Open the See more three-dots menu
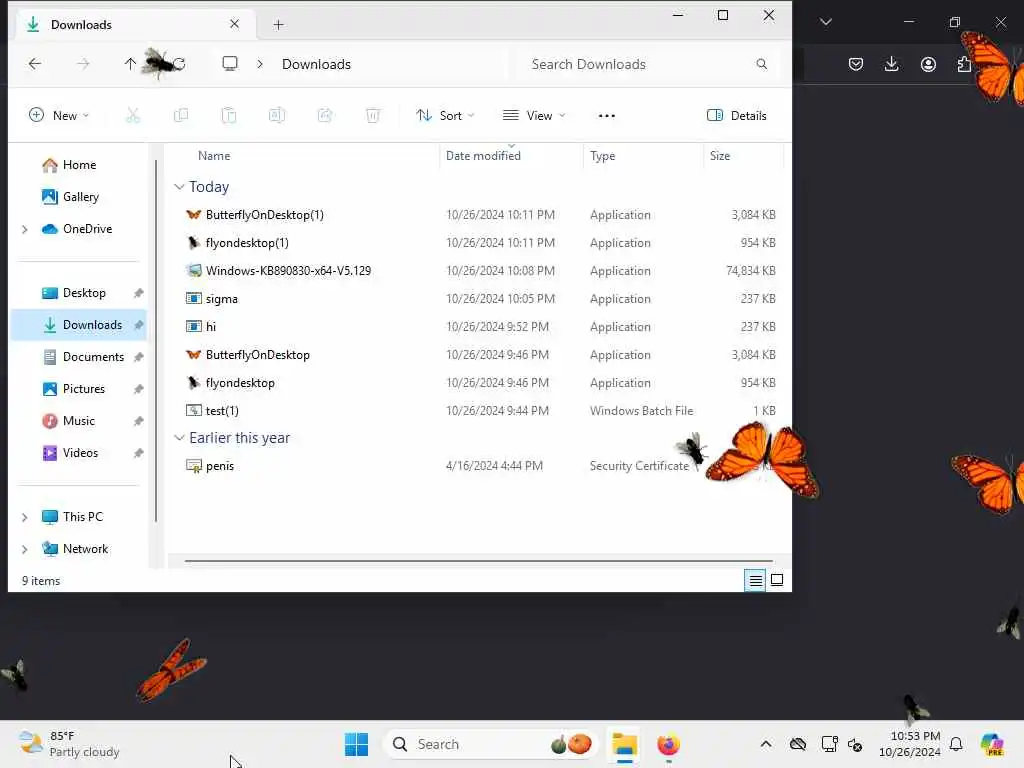Viewport: 1024px width, 768px height. (607, 116)
